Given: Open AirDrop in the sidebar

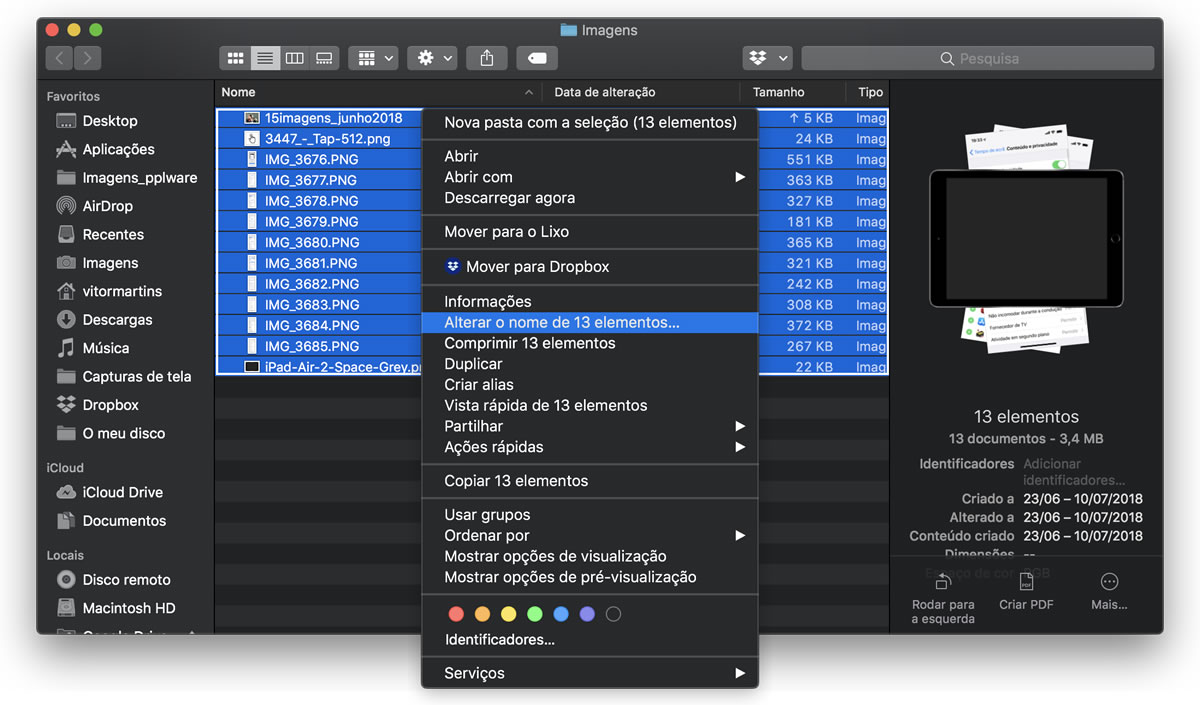Looking at the screenshot, I should (x=107, y=206).
